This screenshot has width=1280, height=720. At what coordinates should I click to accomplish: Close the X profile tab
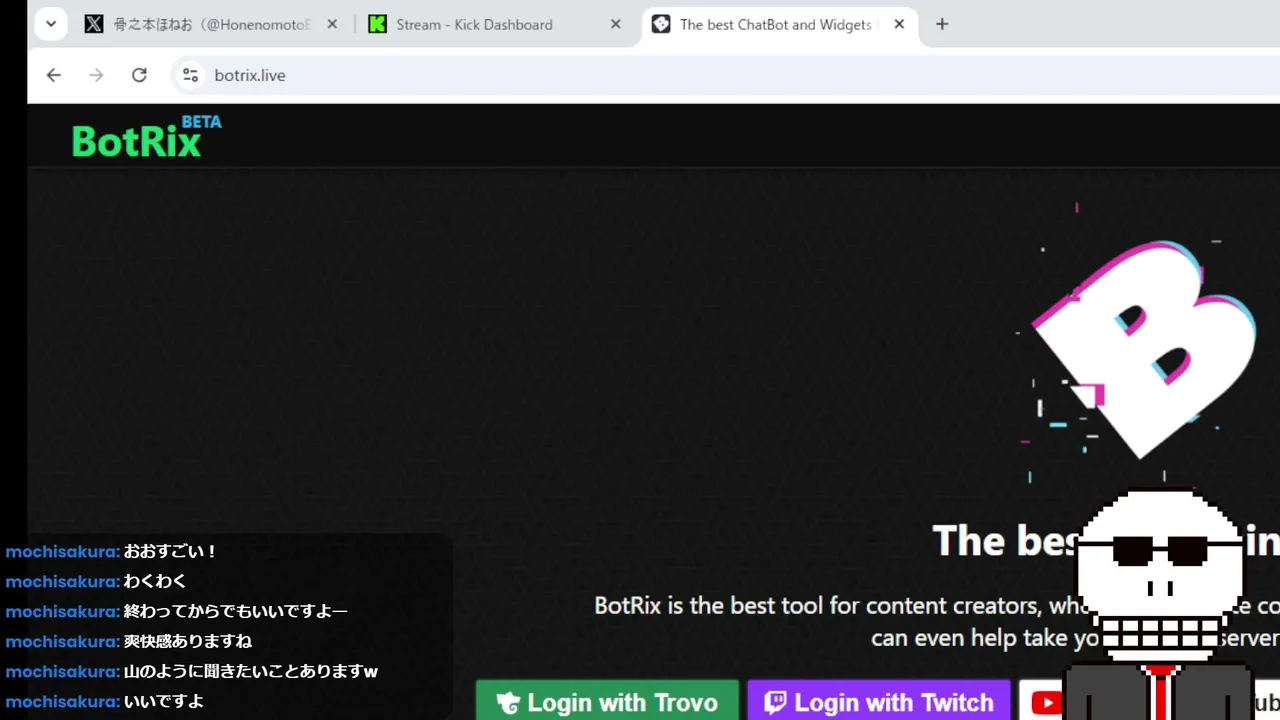tap(332, 24)
